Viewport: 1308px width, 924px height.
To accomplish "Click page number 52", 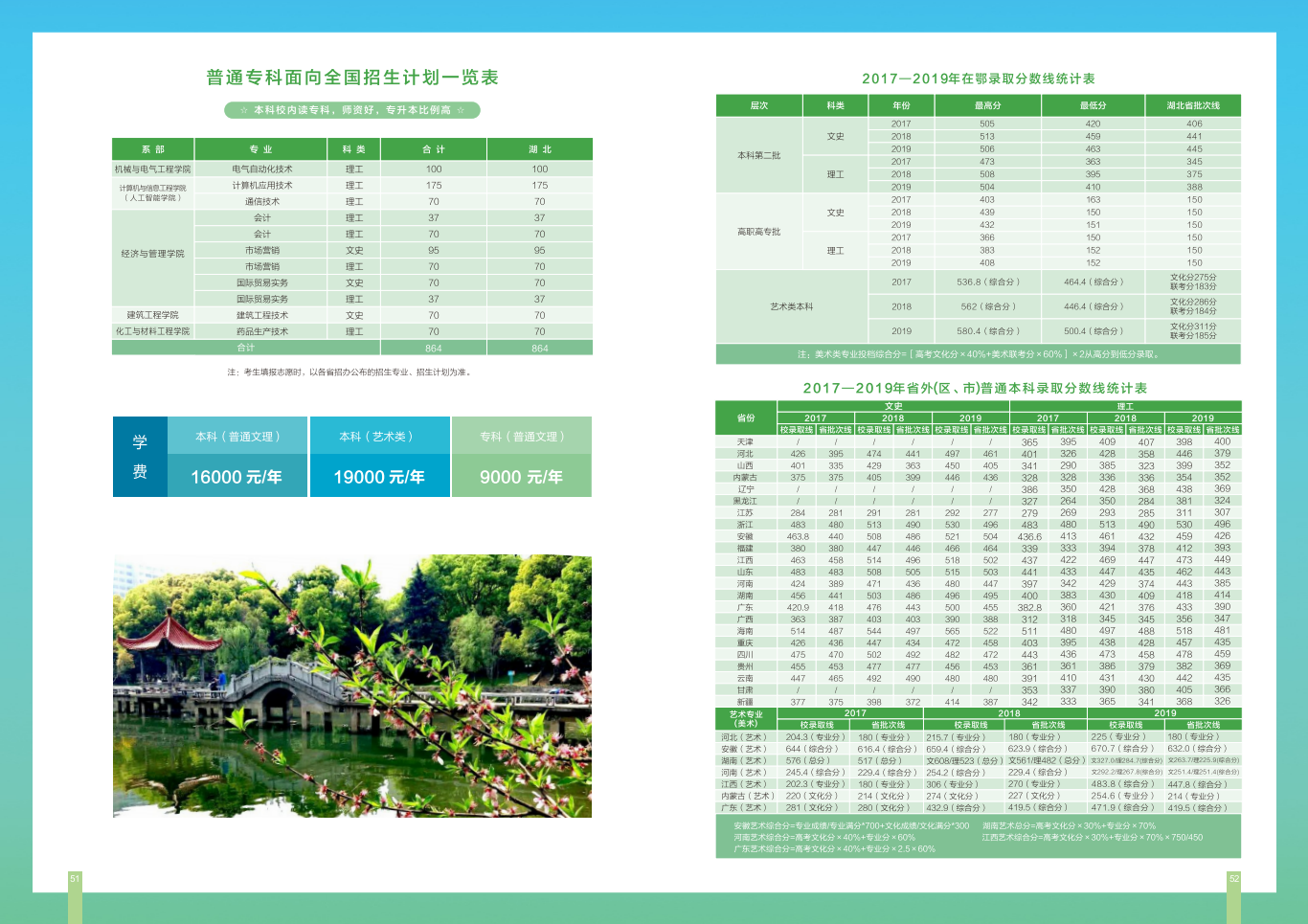I will [x=1234, y=878].
